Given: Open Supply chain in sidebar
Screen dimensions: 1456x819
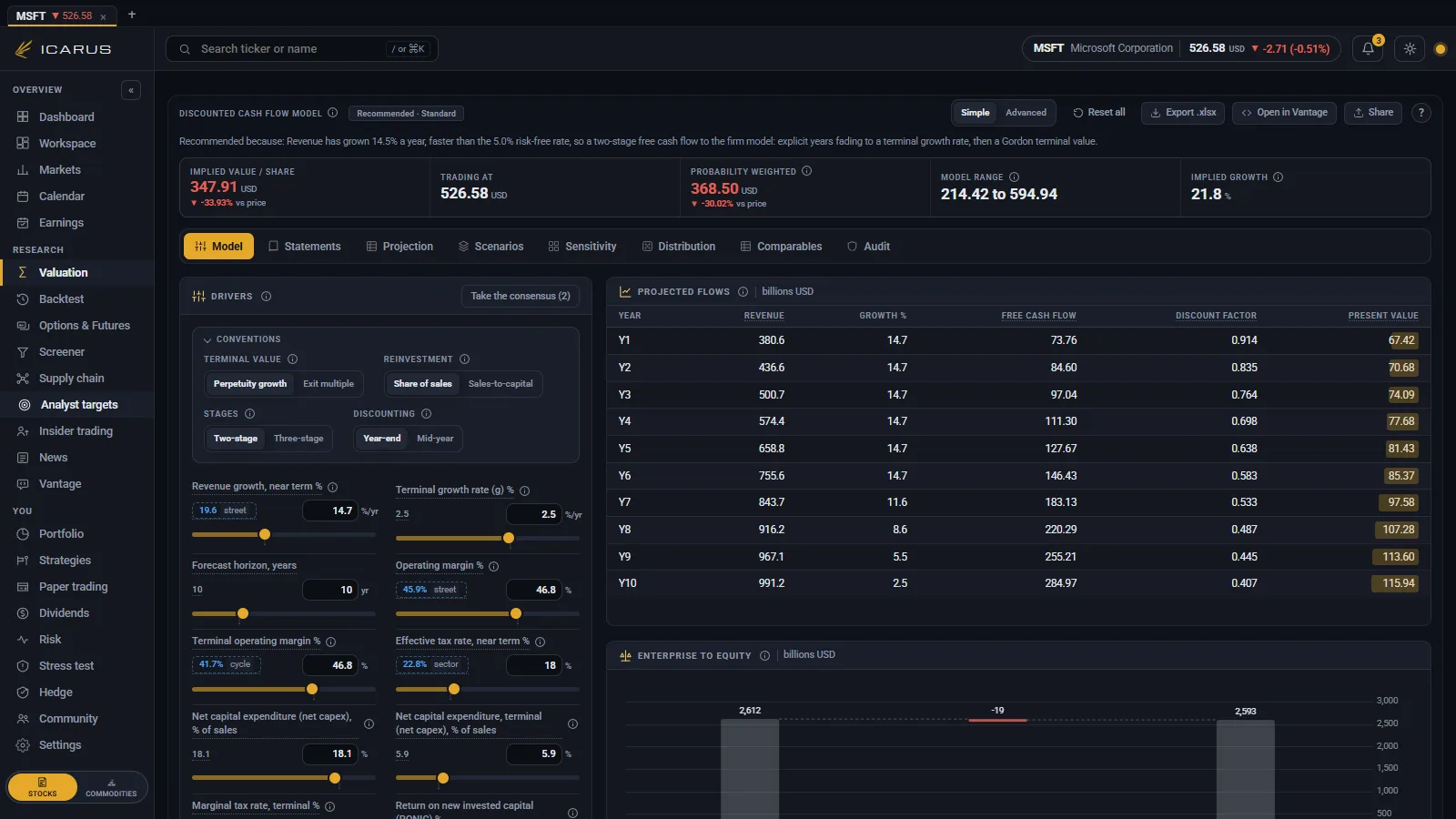Looking at the screenshot, I should click(x=77, y=379).
